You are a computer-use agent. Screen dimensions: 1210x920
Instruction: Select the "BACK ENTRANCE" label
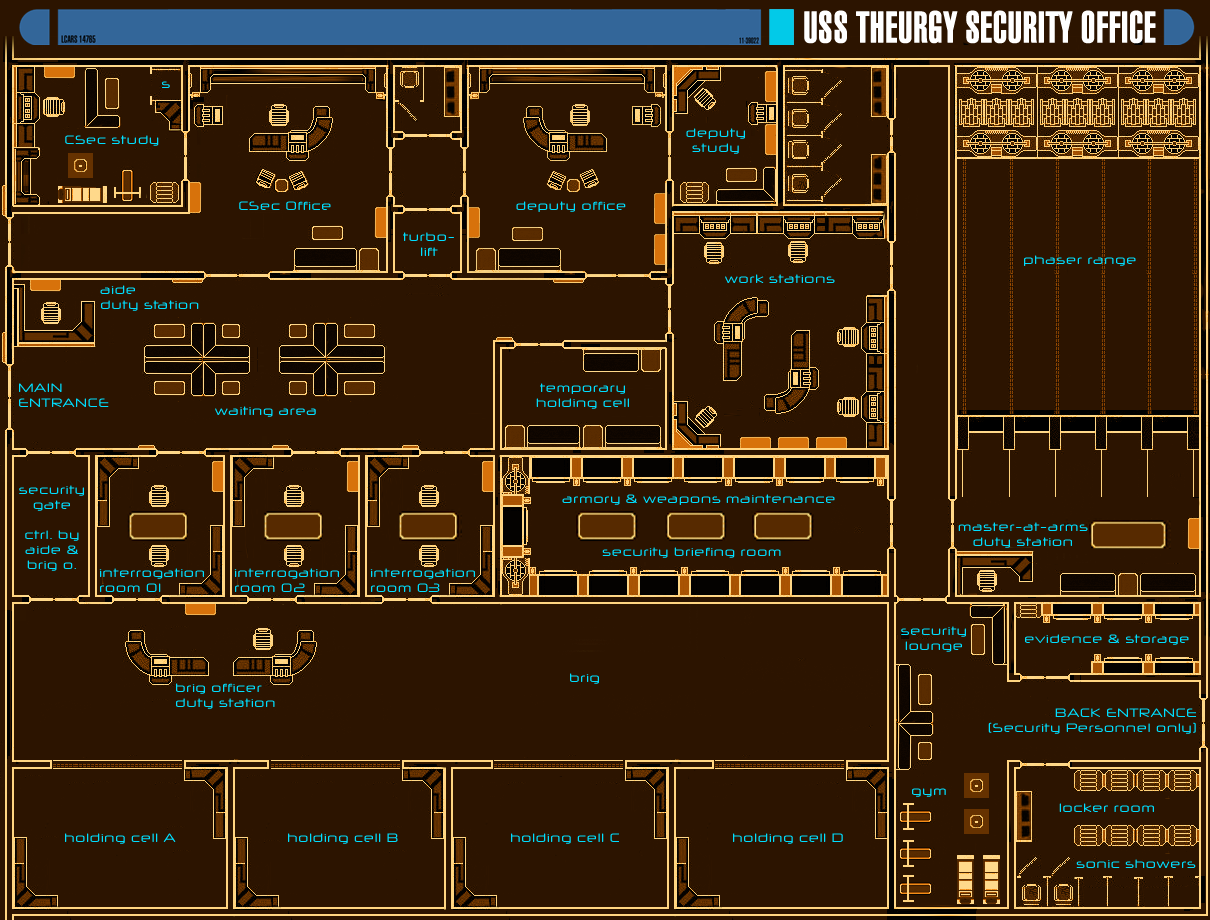(1125, 713)
